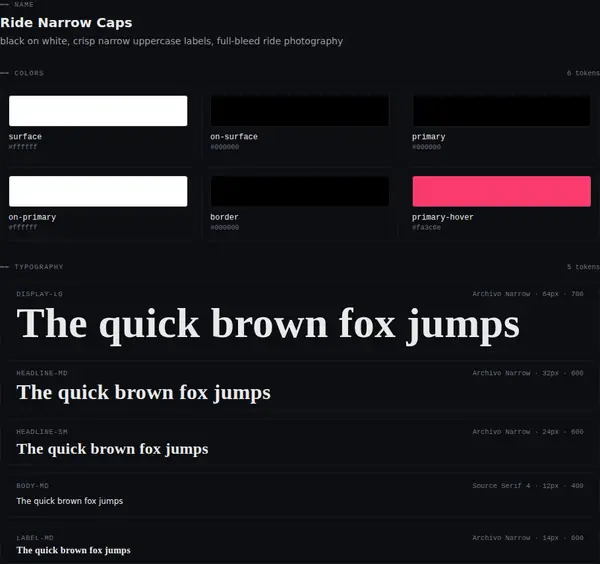This screenshot has height=564, width=600.
Task: Click the 'border' token name
Action: click(x=224, y=217)
